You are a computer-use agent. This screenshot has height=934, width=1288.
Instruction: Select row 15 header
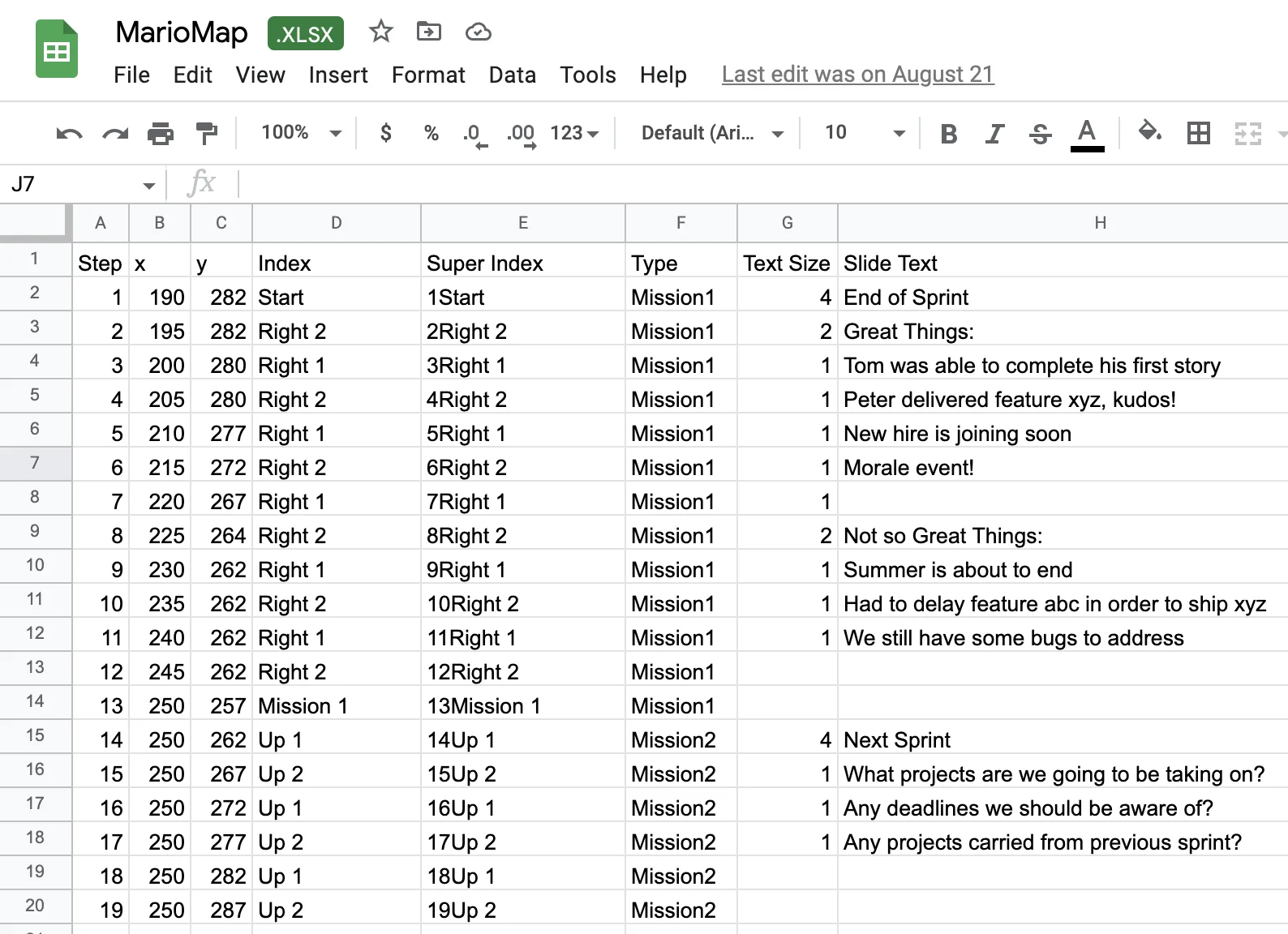[x=35, y=736]
